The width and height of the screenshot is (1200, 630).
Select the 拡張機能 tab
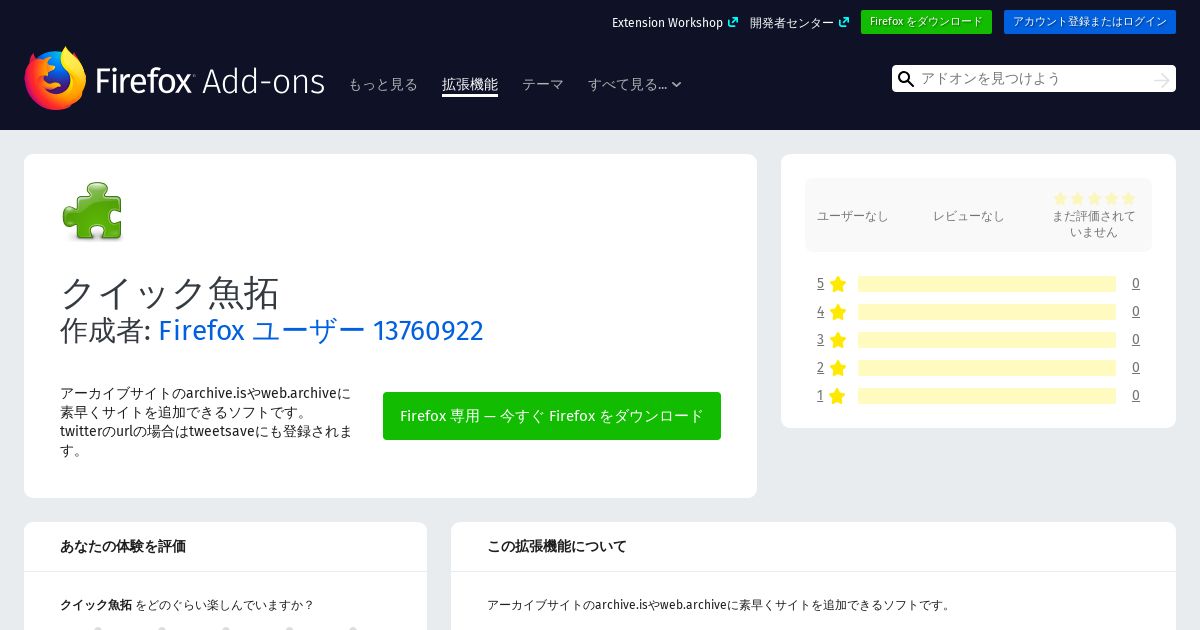(470, 85)
